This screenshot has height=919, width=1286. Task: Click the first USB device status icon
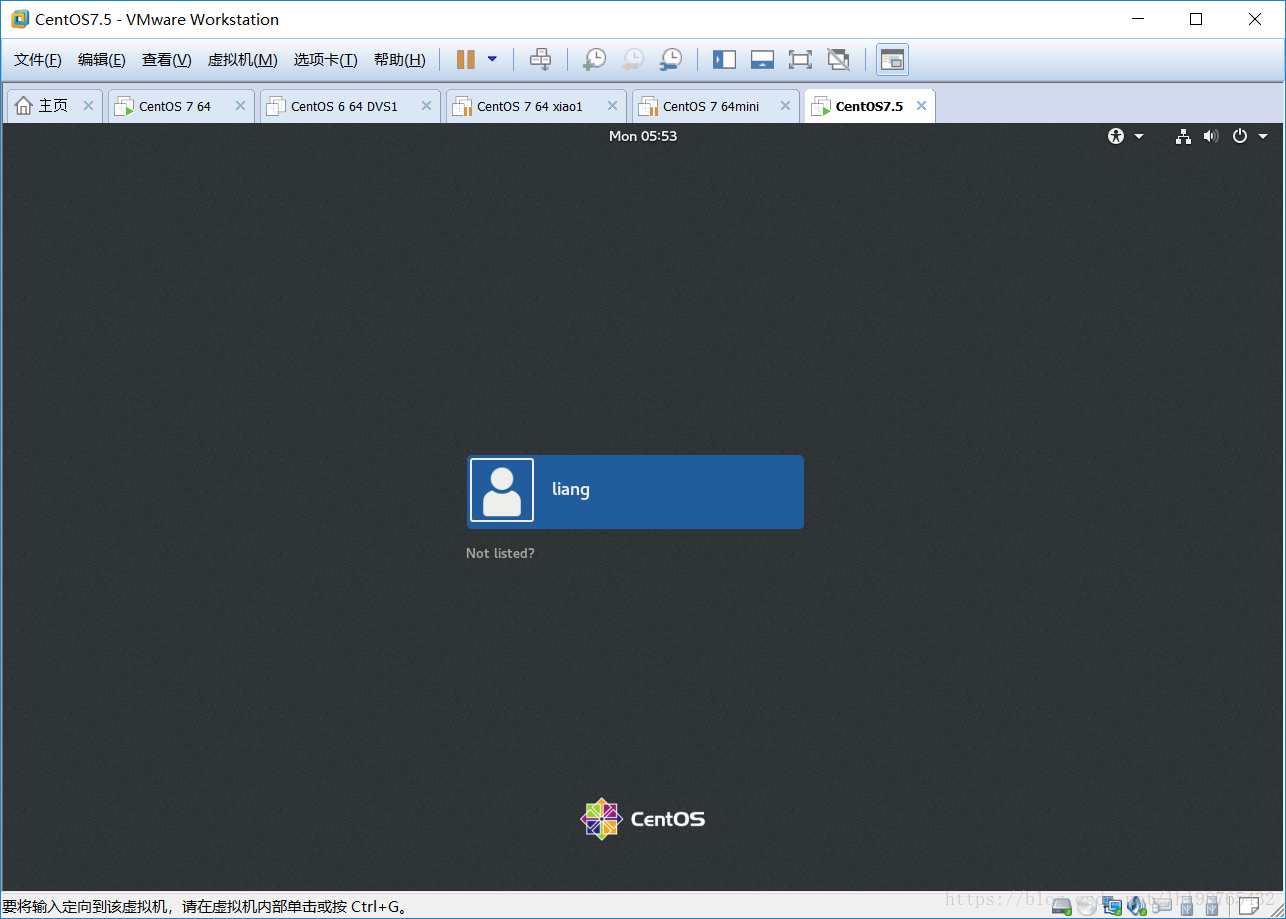(x=1187, y=906)
